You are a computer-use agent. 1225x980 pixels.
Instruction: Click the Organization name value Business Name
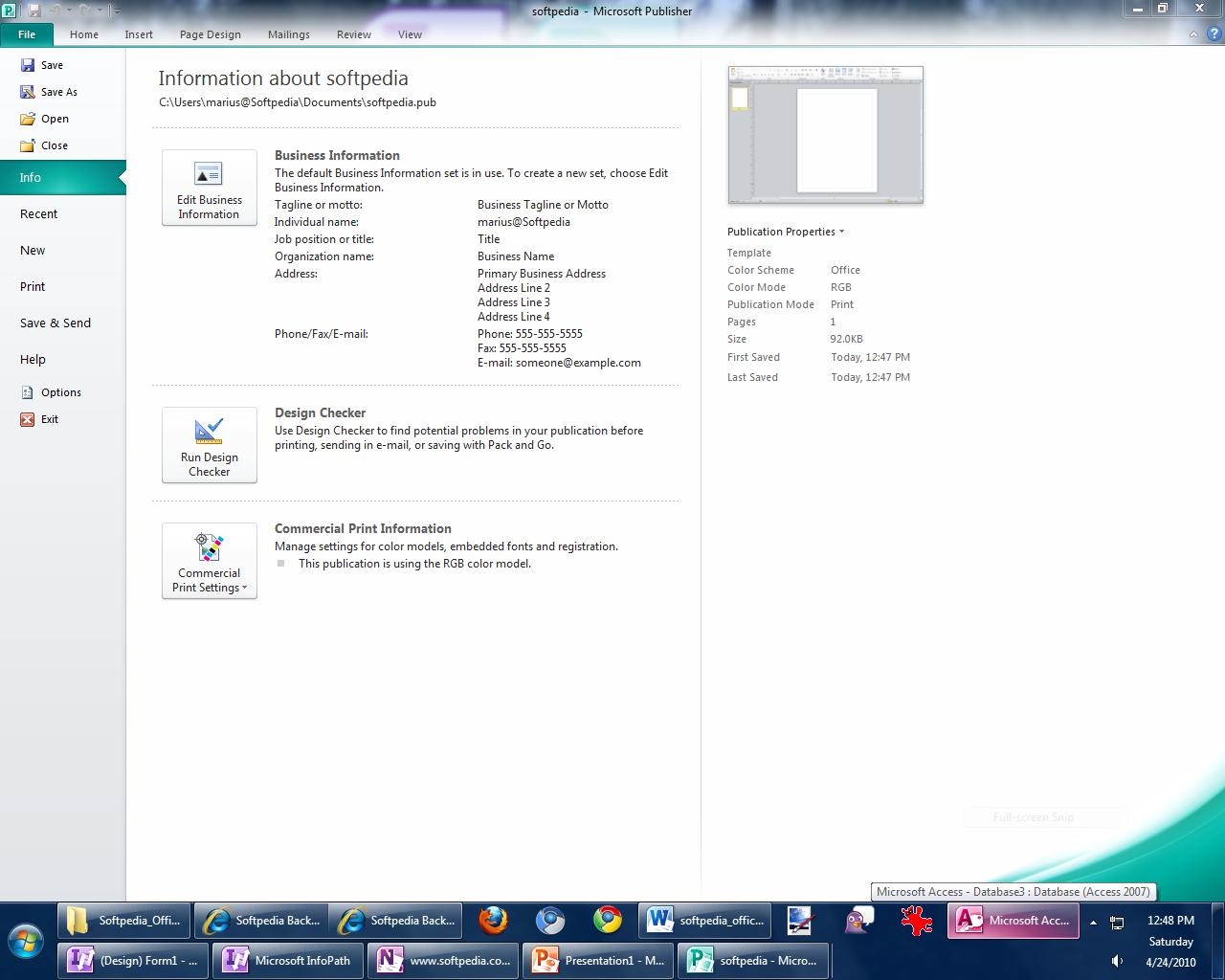click(x=516, y=256)
